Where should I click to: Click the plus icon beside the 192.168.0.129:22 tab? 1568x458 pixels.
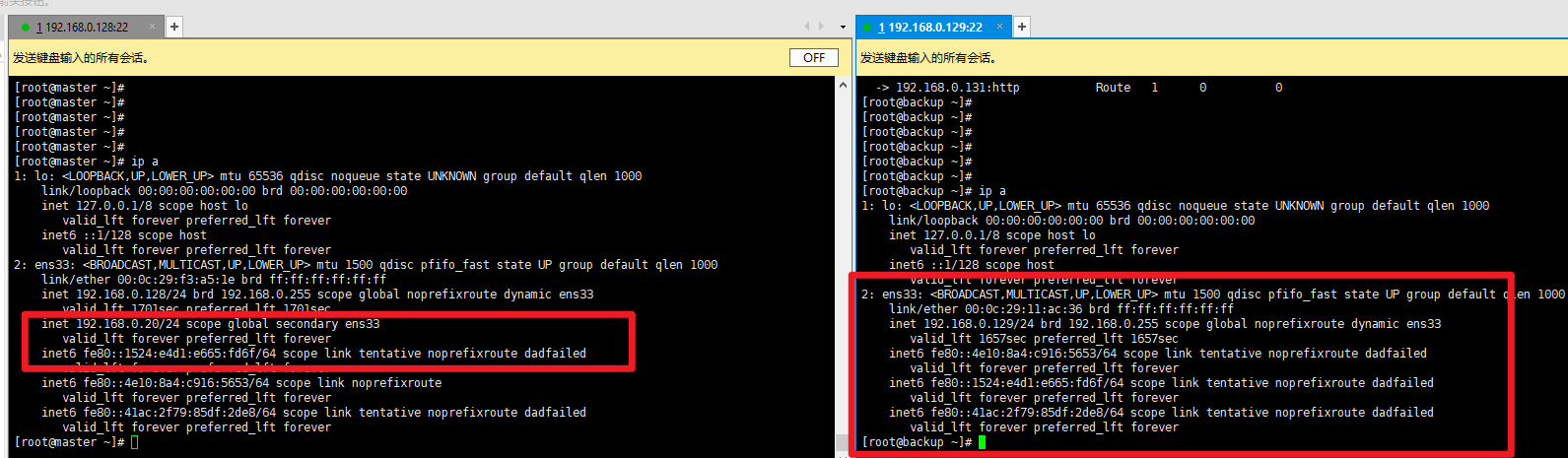(1022, 27)
